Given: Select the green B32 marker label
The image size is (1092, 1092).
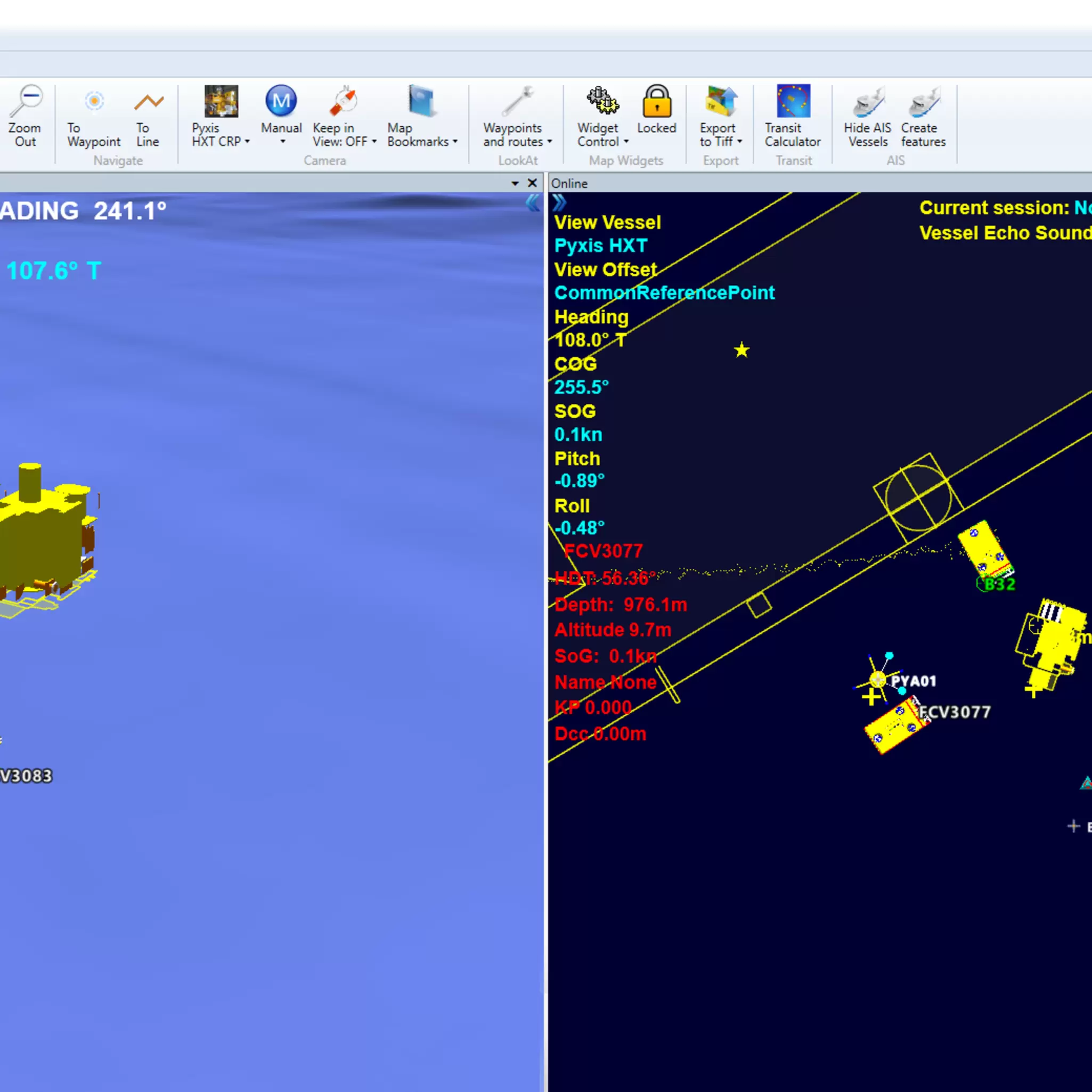Looking at the screenshot, I should (999, 584).
